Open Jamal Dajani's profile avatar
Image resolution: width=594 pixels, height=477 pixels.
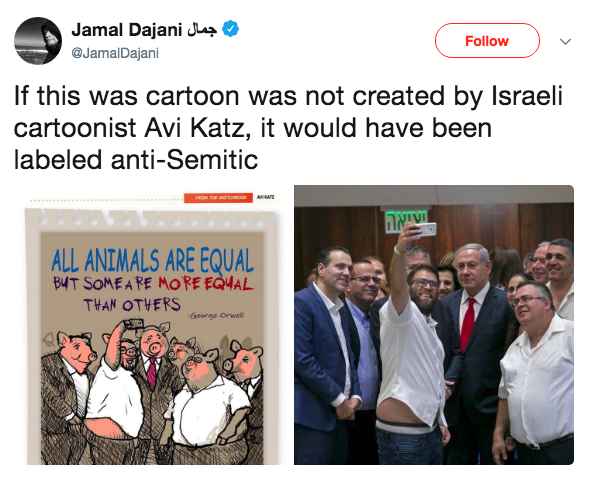click(x=38, y=41)
